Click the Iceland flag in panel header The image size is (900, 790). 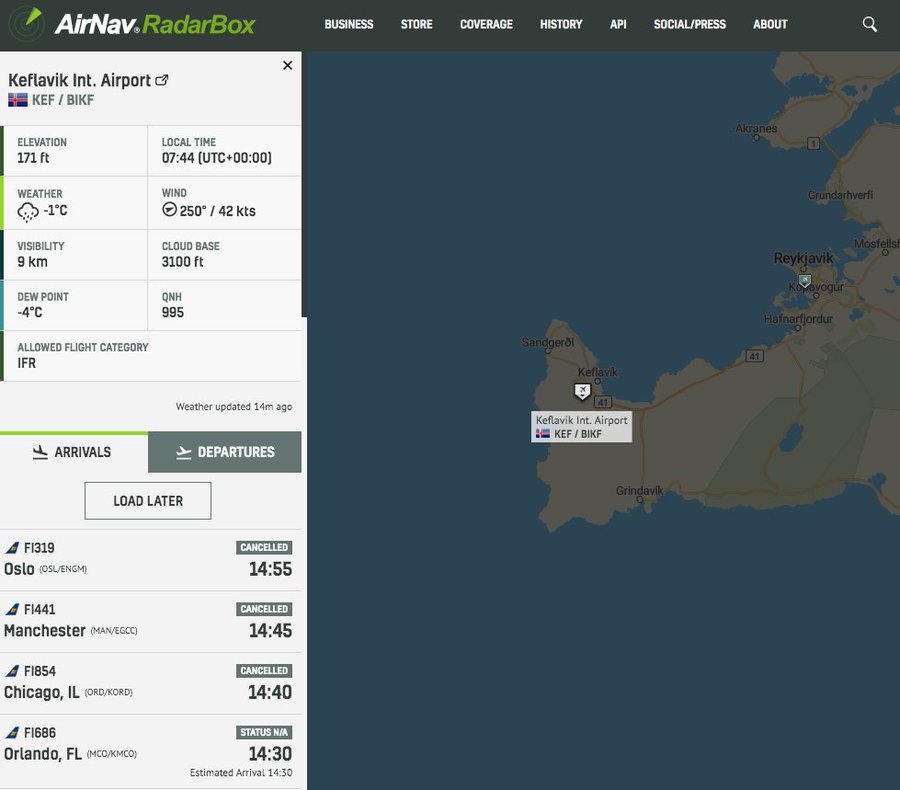18,100
